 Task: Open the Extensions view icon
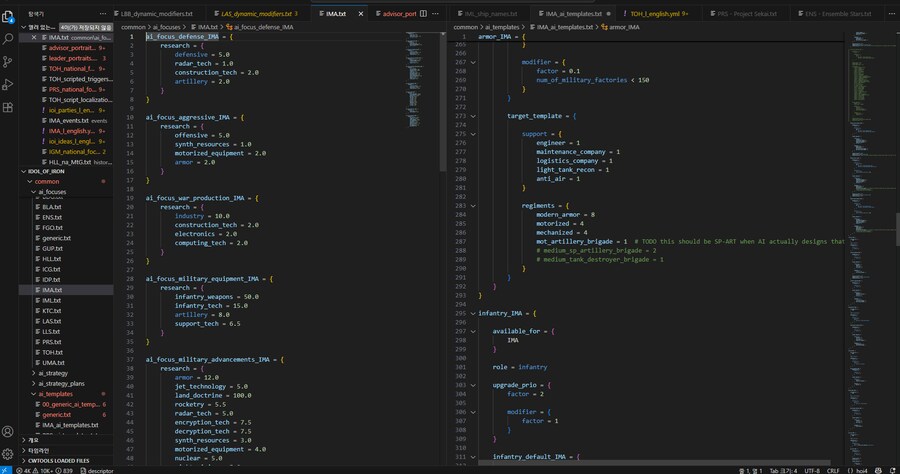[x=8, y=107]
